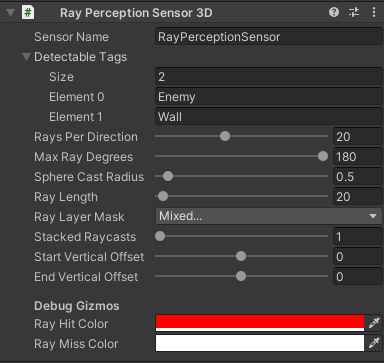384x363 pixels.
Task: Click the Sphere Cast Radius value field
Action: click(x=358, y=177)
